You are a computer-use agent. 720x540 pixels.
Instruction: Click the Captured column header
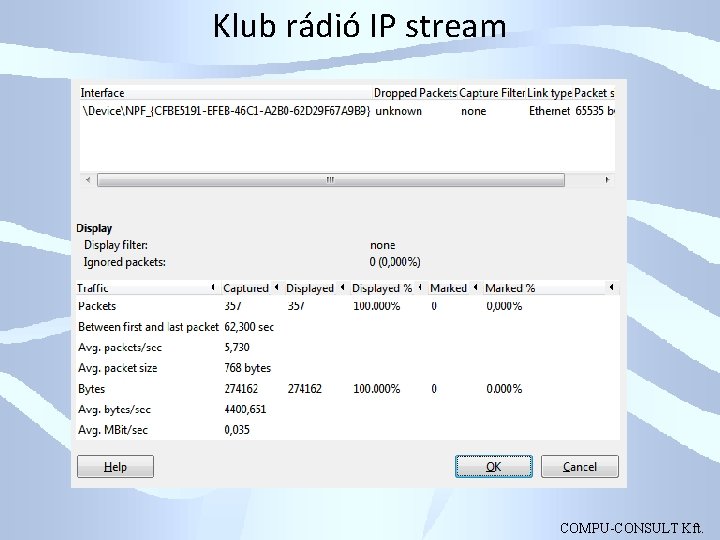pyautogui.click(x=252, y=288)
